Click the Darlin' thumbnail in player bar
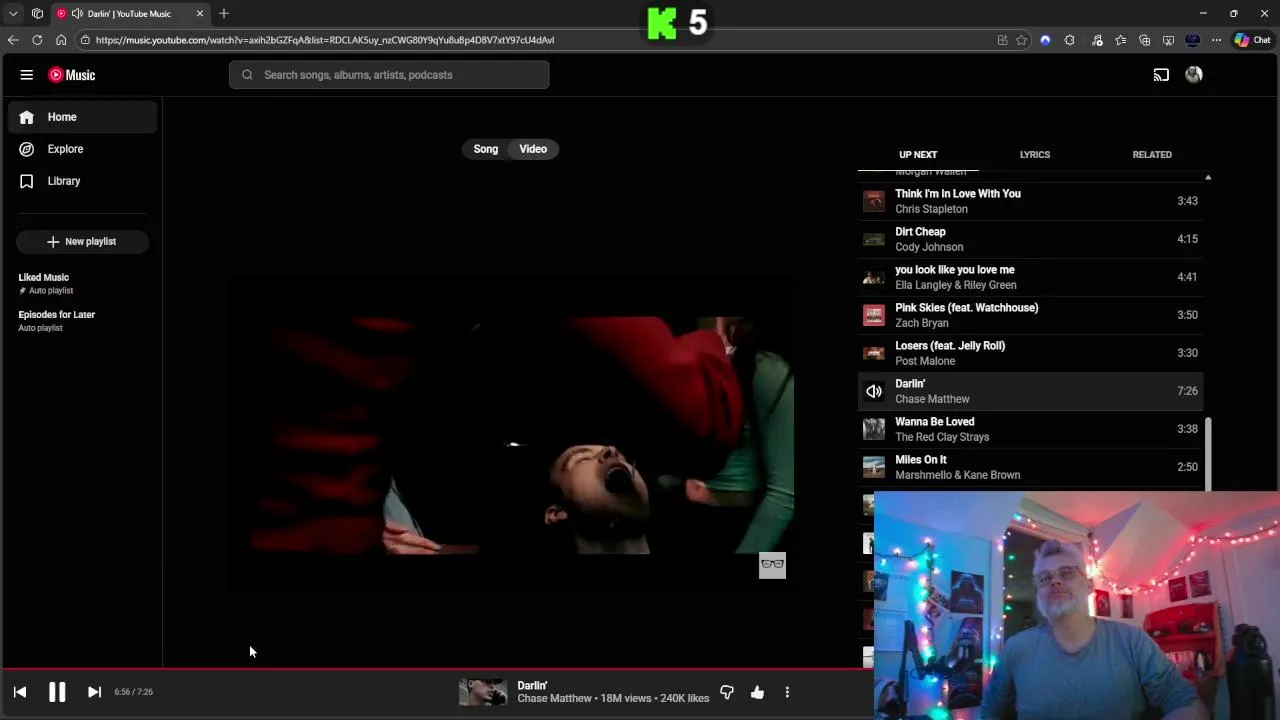Image resolution: width=1280 pixels, height=720 pixels. coord(483,692)
